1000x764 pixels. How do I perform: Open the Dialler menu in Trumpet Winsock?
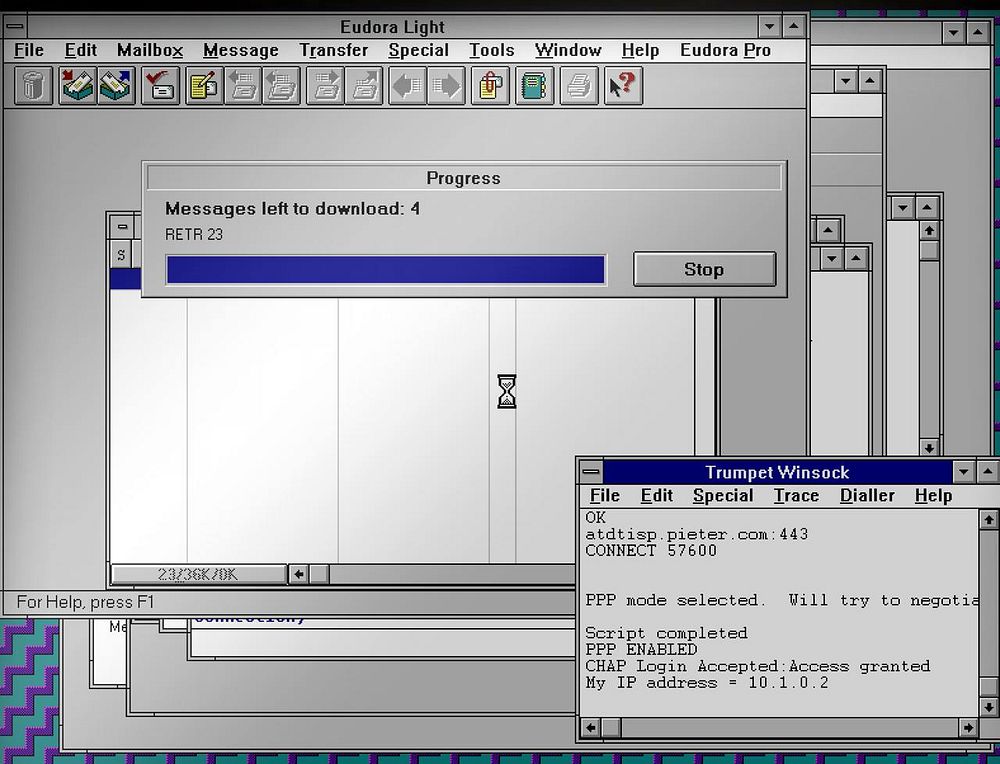coord(867,496)
